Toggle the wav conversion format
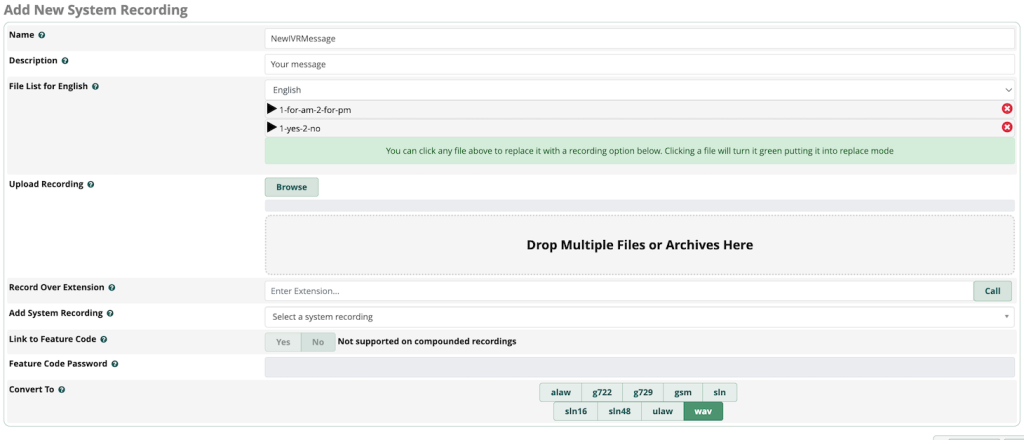 (702, 411)
